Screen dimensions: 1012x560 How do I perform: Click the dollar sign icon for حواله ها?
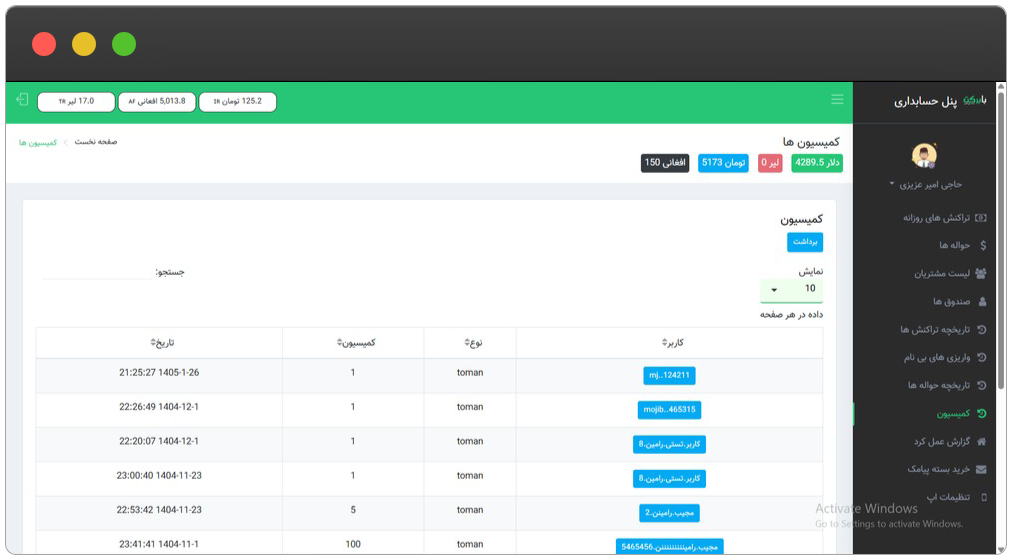coord(983,245)
